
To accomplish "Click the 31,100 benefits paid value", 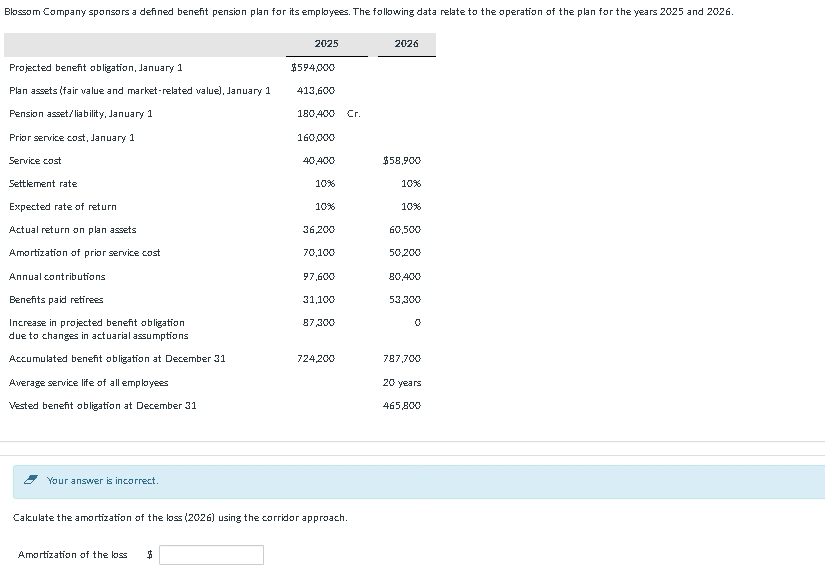I will (x=319, y=299).
